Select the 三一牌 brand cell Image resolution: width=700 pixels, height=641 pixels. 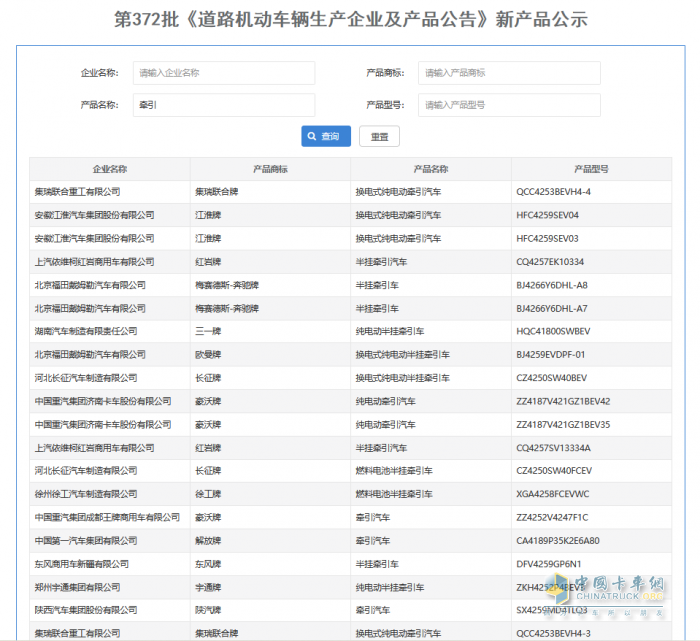(x=208, y=331)
